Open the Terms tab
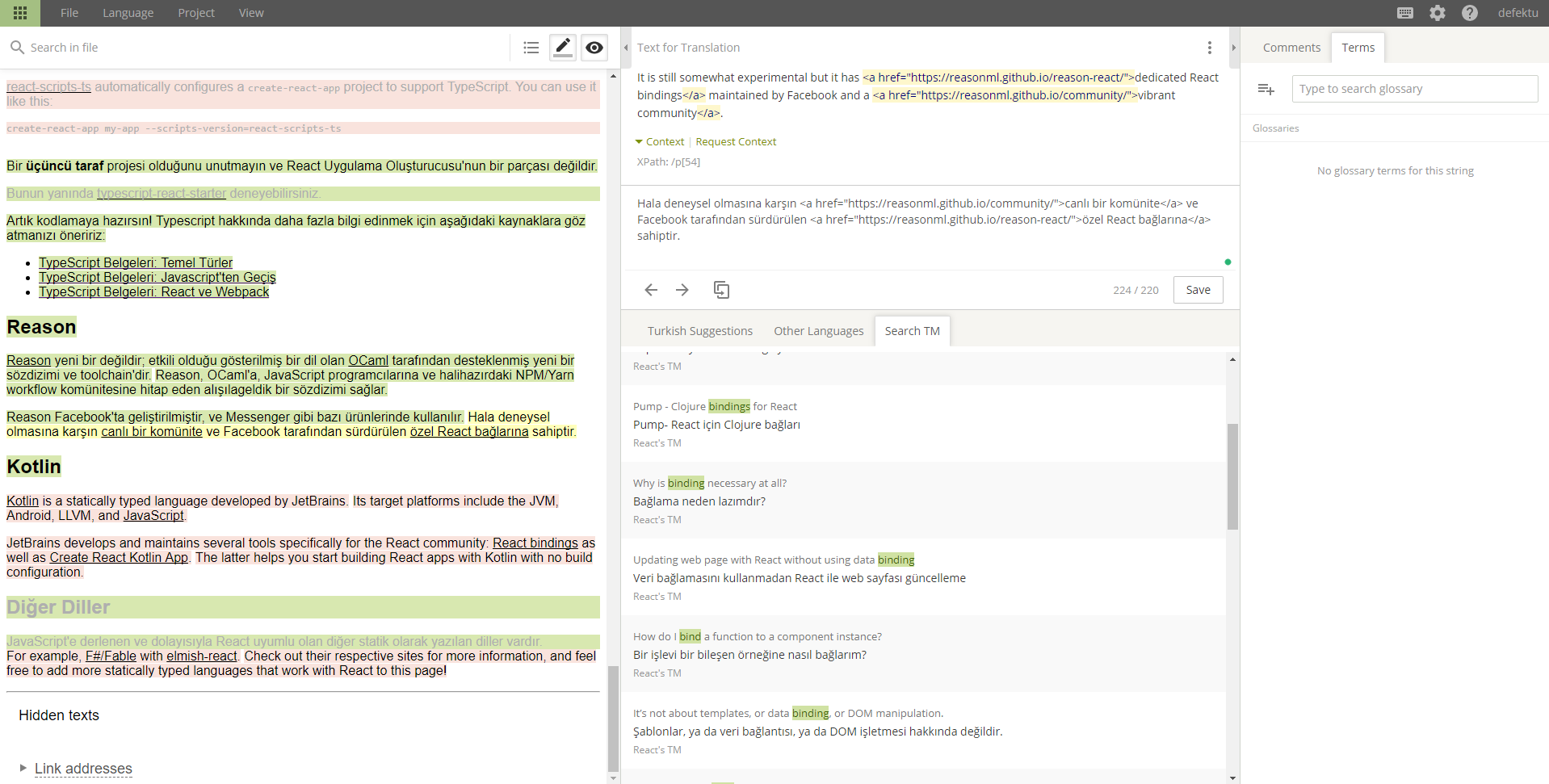 pos(1358,48)
